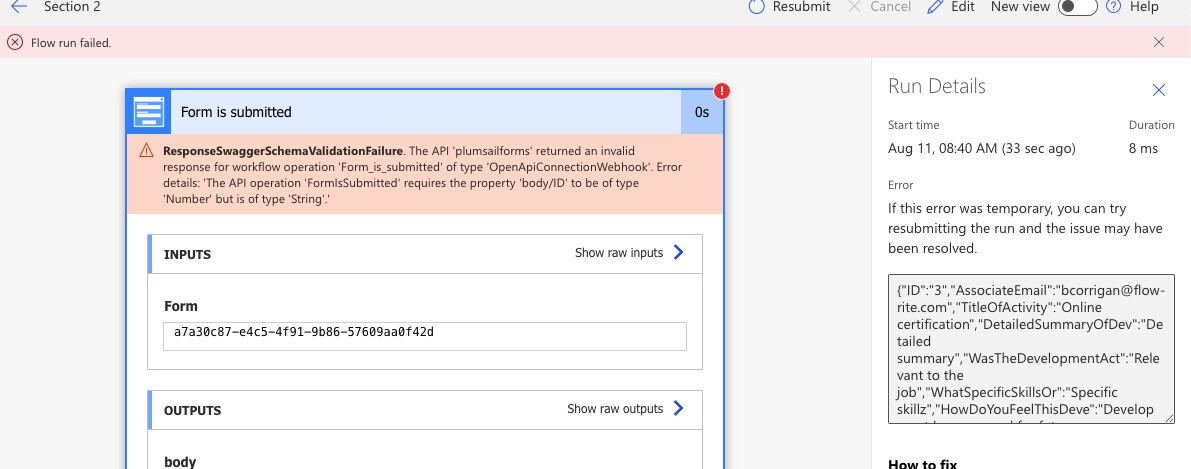Open the Help menu item
Screen dimensions: 1191x469
point(1144,7)
